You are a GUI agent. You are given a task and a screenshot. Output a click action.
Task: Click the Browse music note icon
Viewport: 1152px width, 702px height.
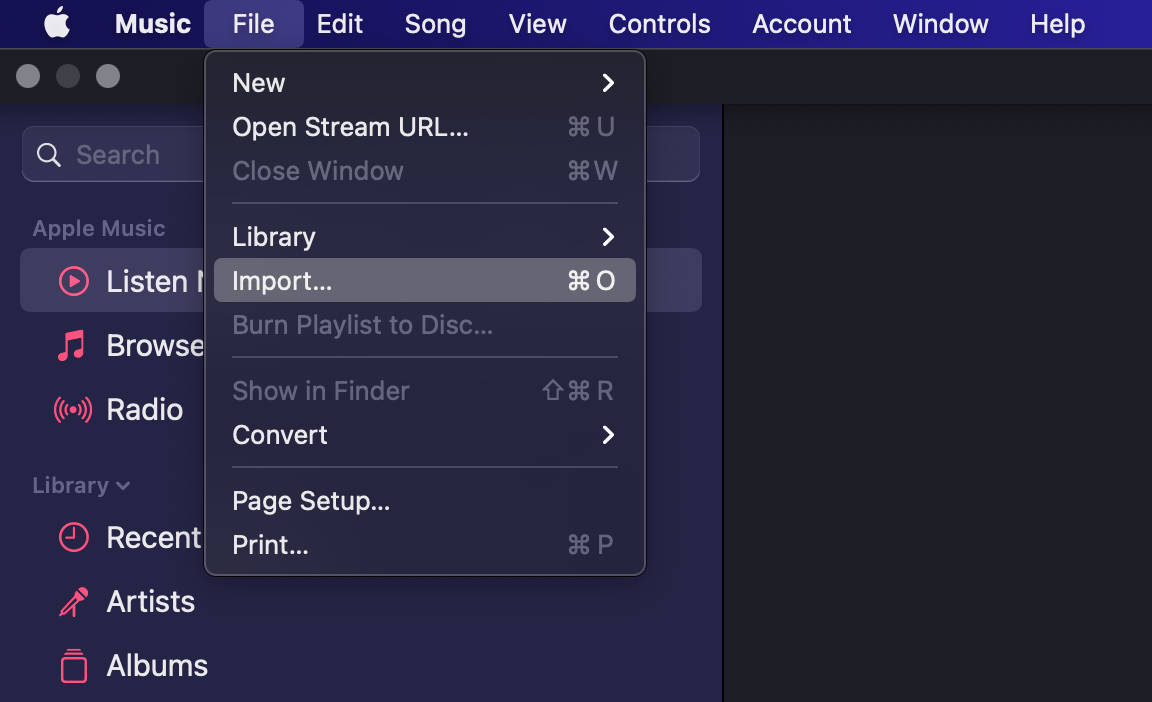[x=72, y=345]
